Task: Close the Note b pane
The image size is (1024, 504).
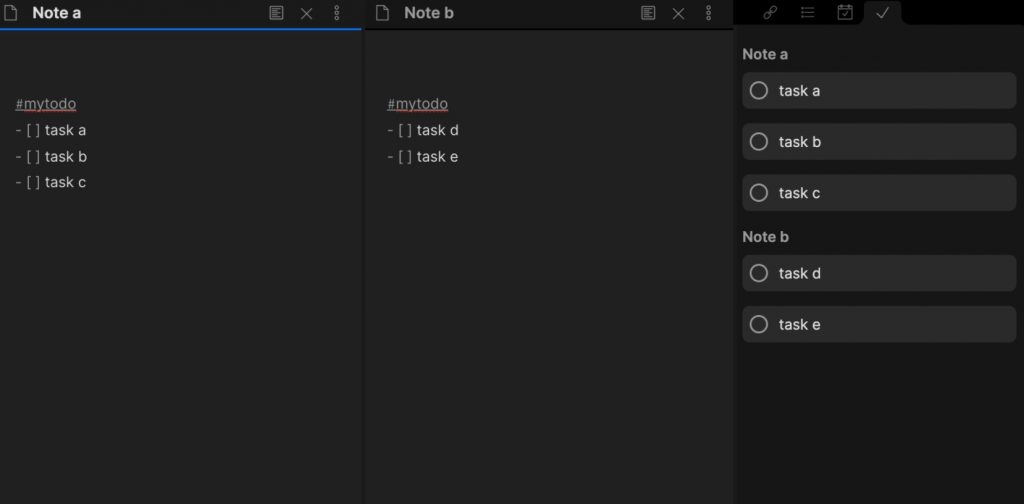Action: click(679, 13)
